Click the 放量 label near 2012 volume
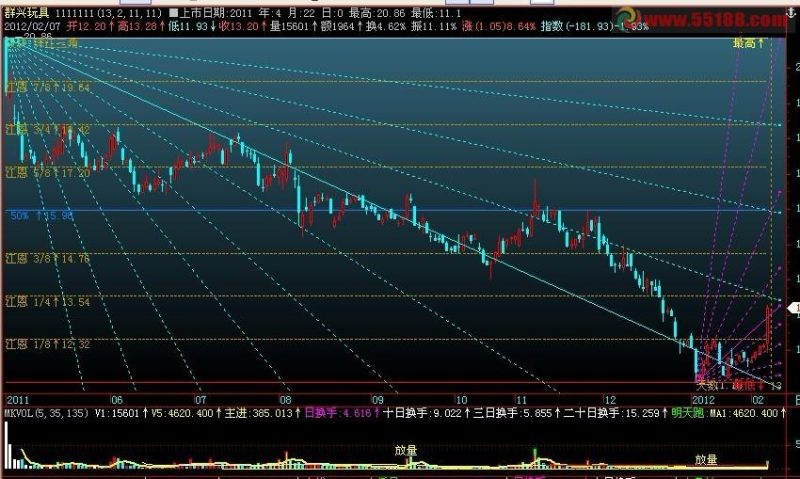This screenshot has height=479, width=800. tap(706, 460)
